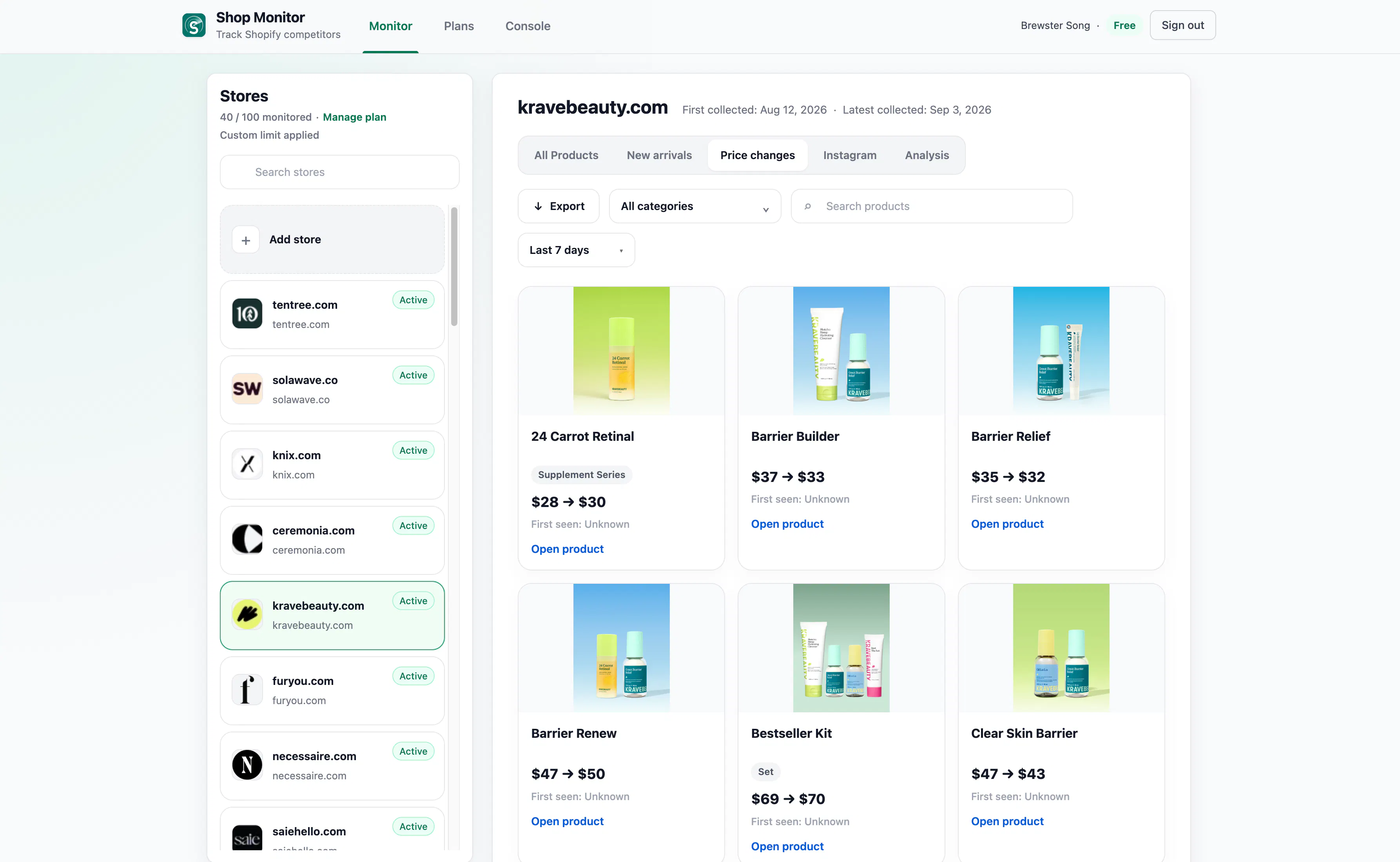Image resolution: width=1400 pixels, height=862 pixels.
Task: Click the magnifier icon in Search products
Action: coord(808,206)
